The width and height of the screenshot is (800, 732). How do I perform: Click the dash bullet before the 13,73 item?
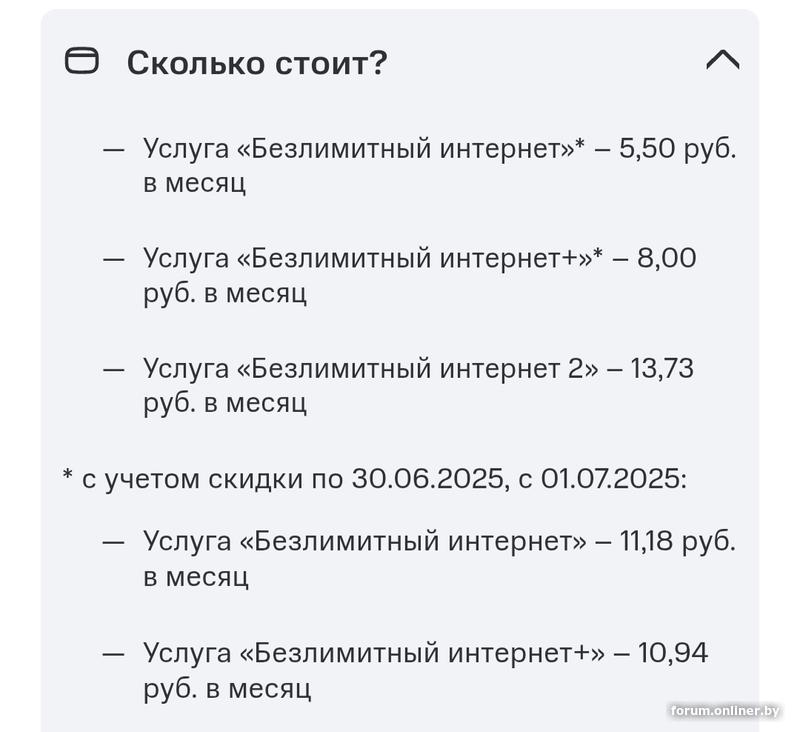(x=114, y=369)
